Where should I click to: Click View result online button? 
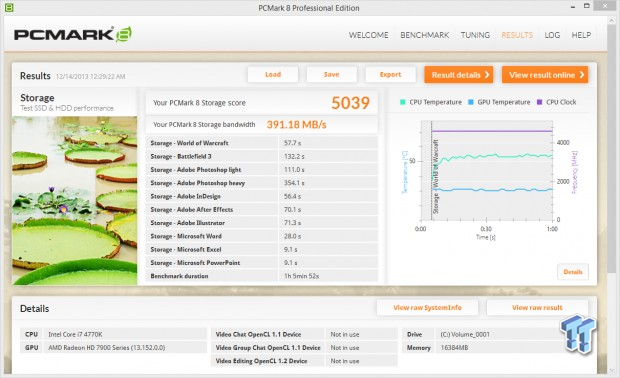click(545, 75)
